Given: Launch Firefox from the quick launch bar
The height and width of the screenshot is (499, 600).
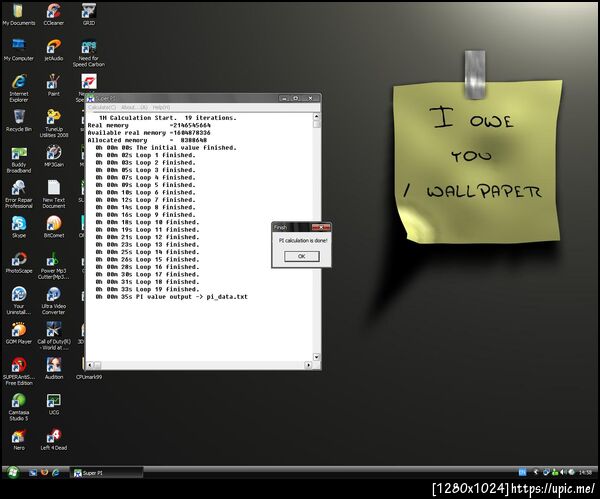Looking at the screenshot, I should point(44,473).
